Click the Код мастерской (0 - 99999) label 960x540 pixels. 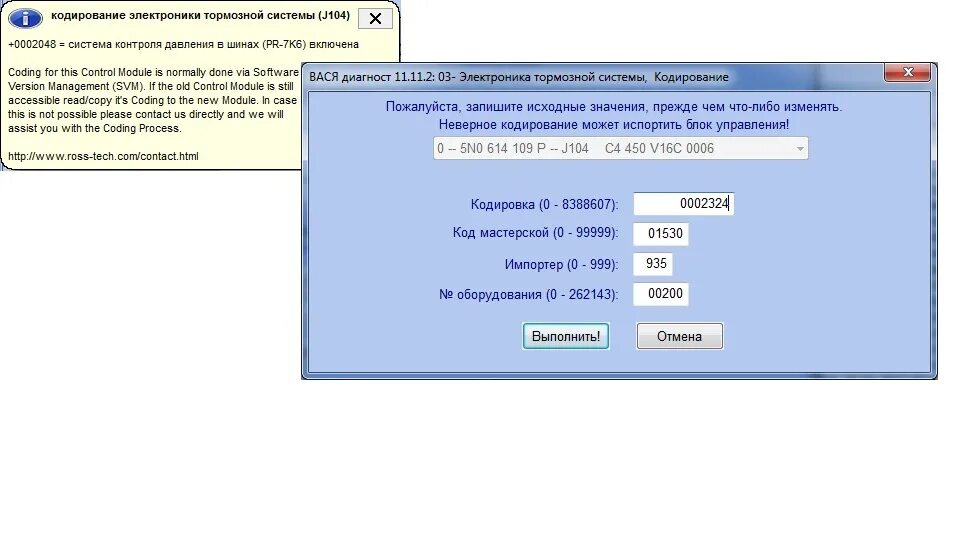point(535,233)
